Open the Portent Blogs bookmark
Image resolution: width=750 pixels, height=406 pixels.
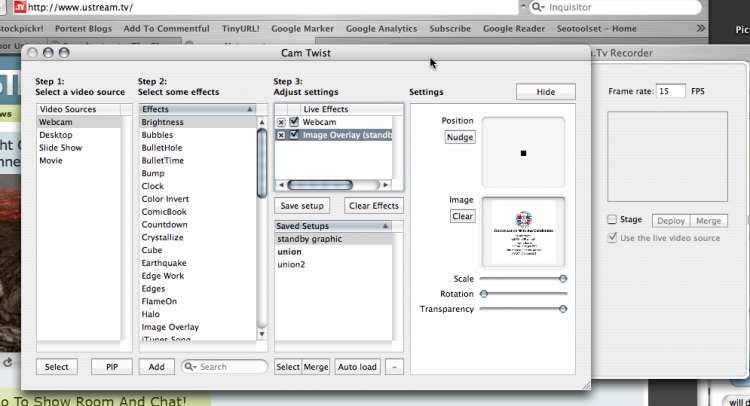[83, 29]
